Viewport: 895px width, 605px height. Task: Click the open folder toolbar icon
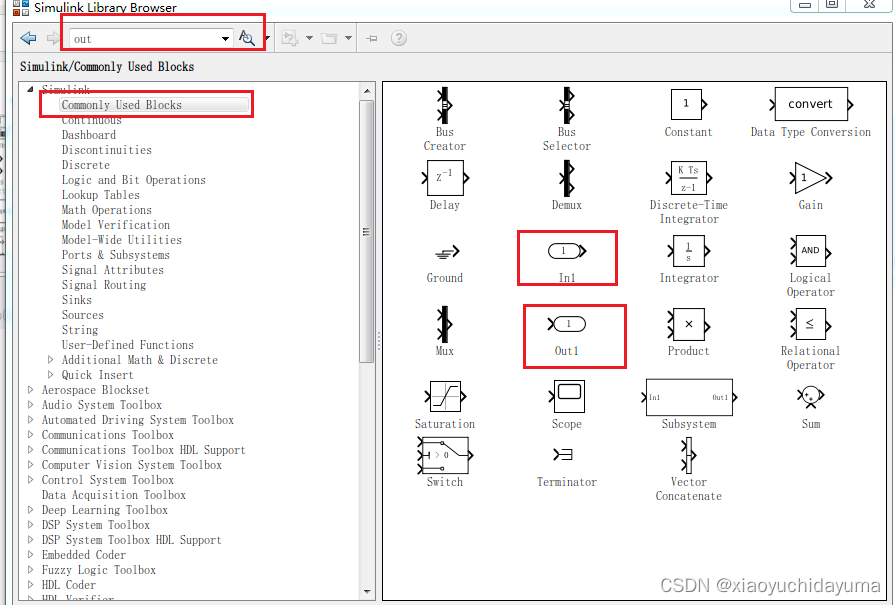[329, 38]
